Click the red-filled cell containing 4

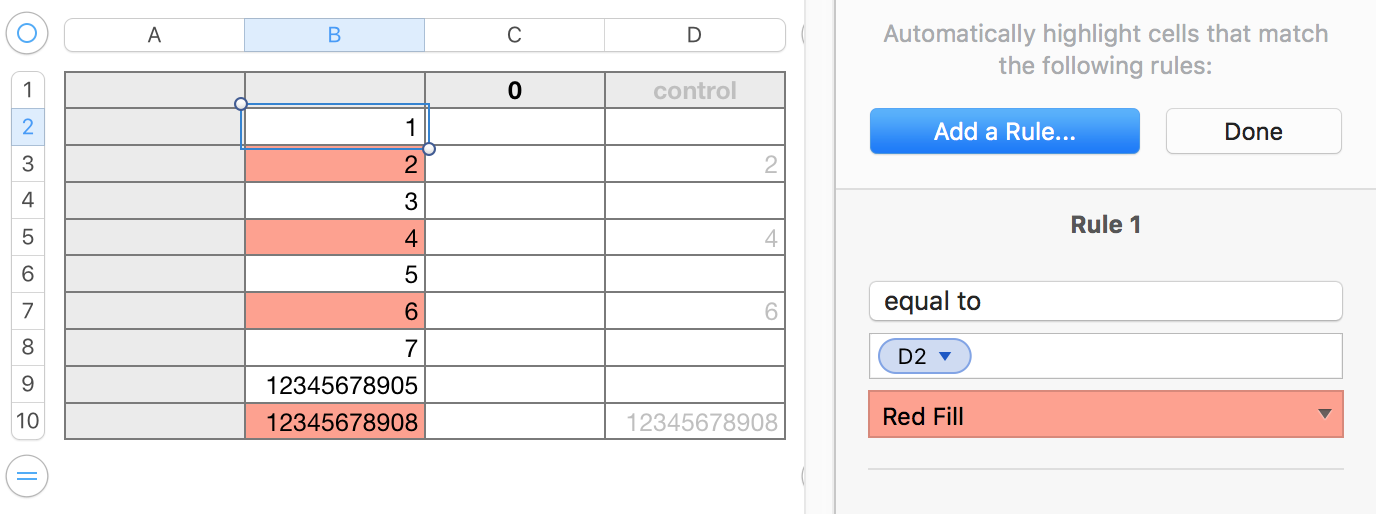pos(335,239)
